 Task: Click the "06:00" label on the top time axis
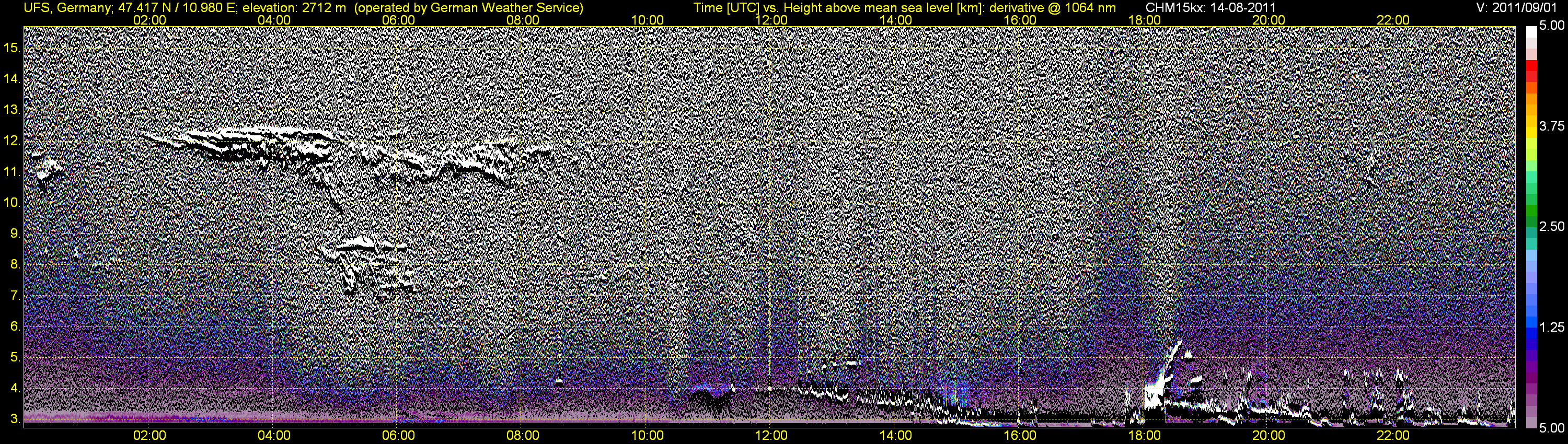tap(399, 20)
